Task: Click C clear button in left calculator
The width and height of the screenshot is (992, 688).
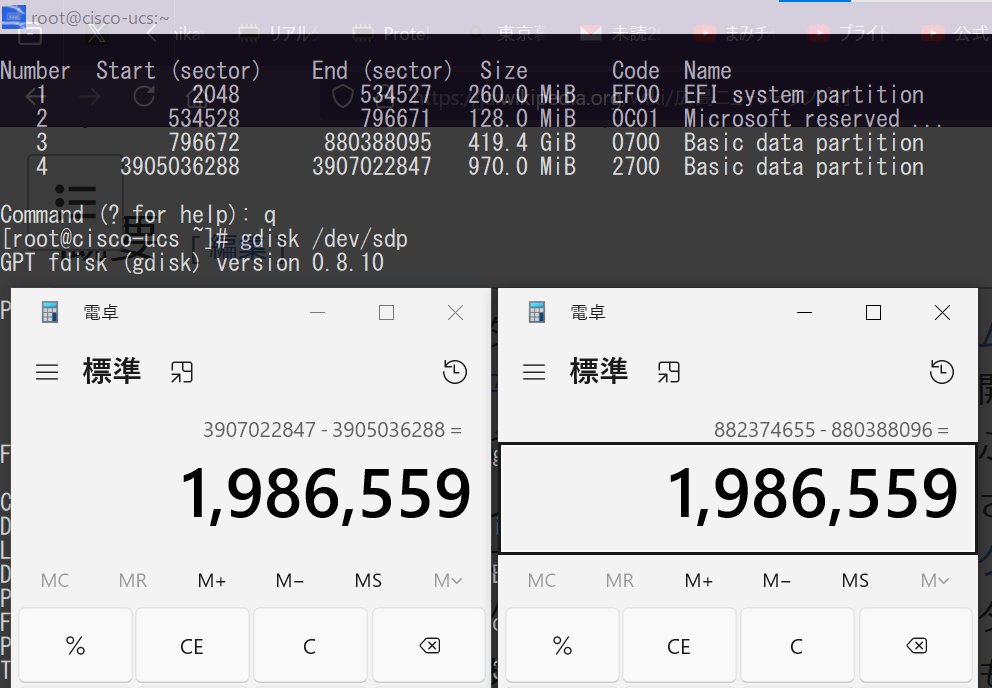Action: (x=309, y=646)
